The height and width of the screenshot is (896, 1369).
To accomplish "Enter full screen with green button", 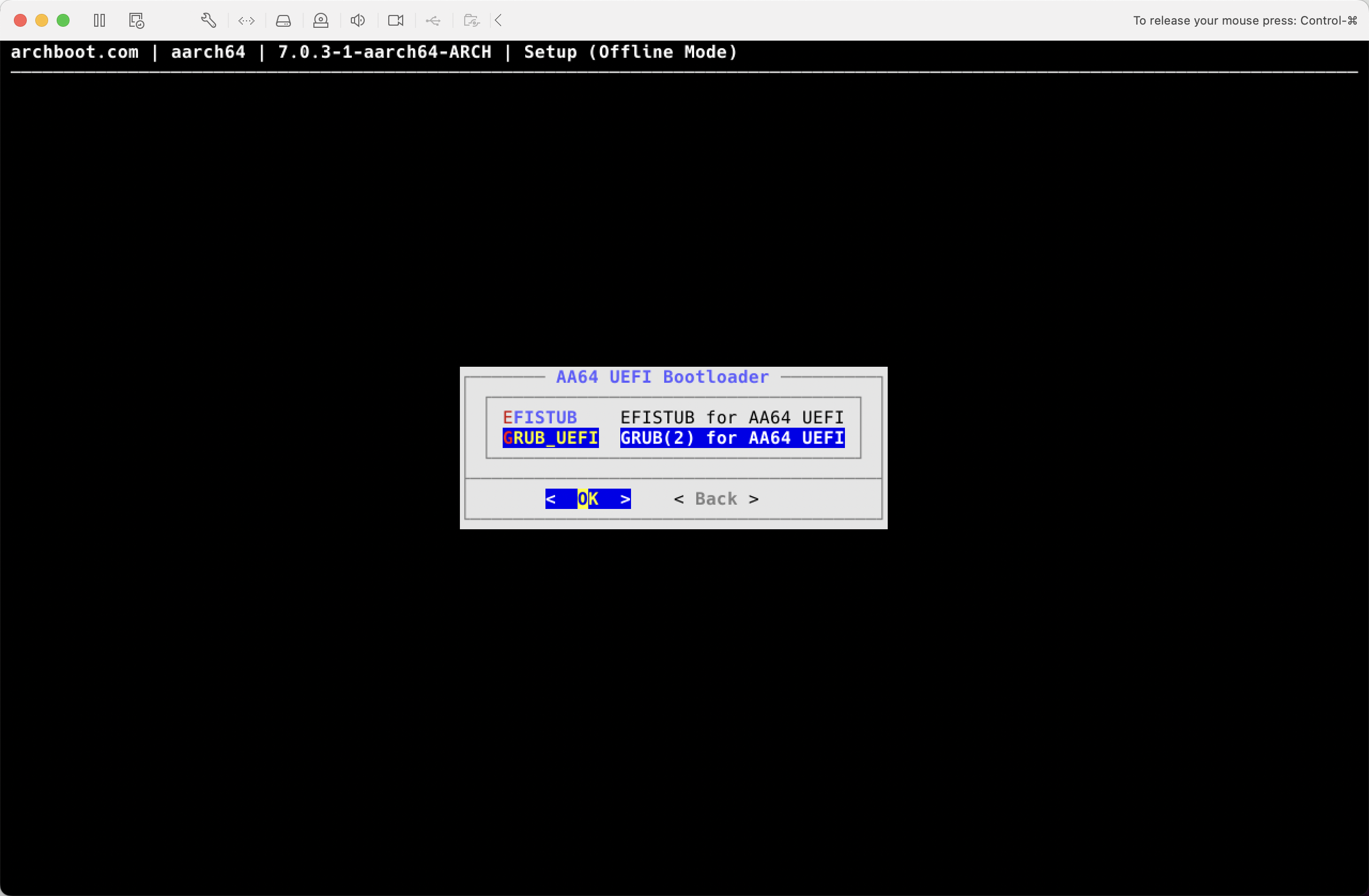I will coord(63,21).
